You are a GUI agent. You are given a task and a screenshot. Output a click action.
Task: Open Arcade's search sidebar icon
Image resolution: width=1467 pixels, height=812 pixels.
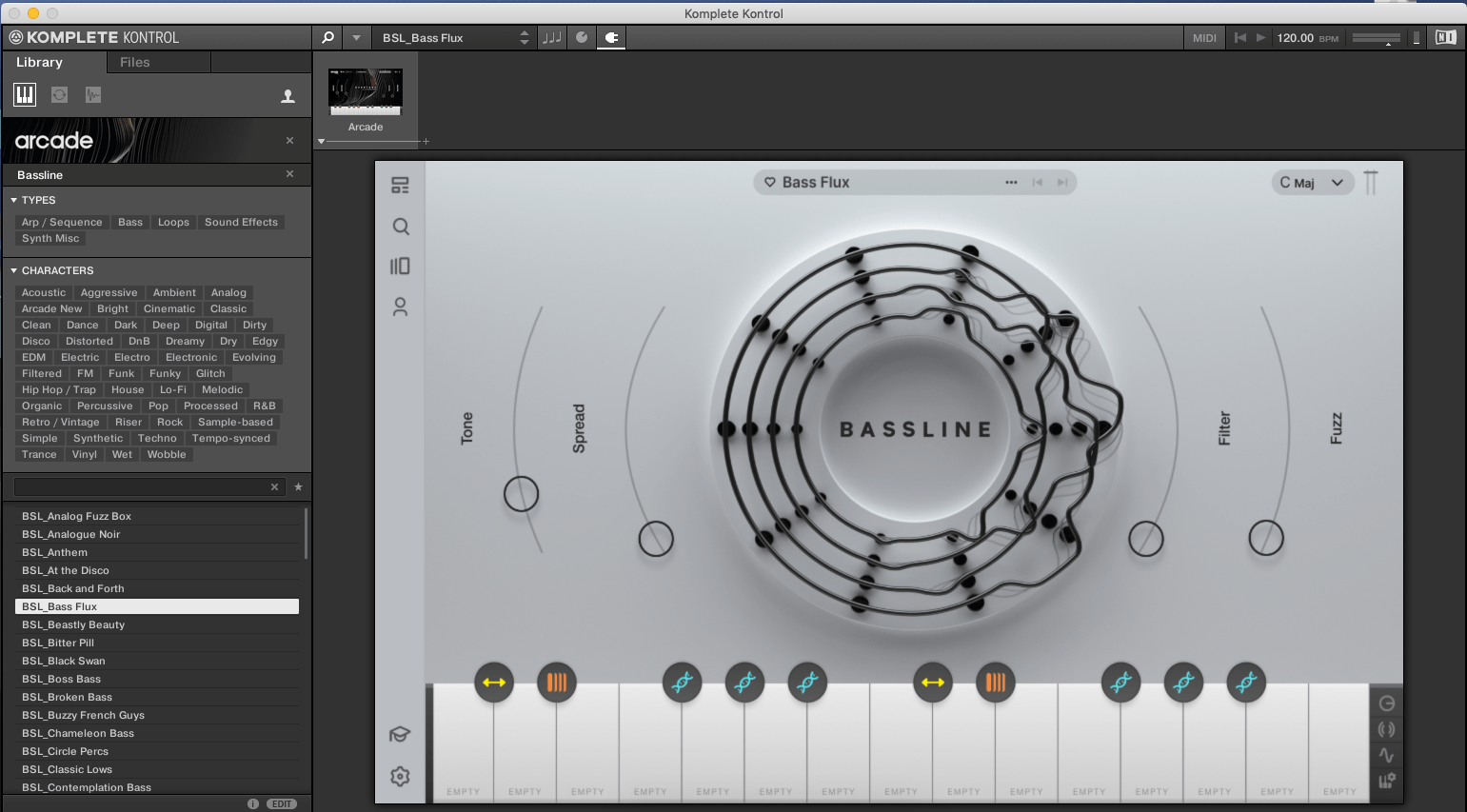pos(401,227)
